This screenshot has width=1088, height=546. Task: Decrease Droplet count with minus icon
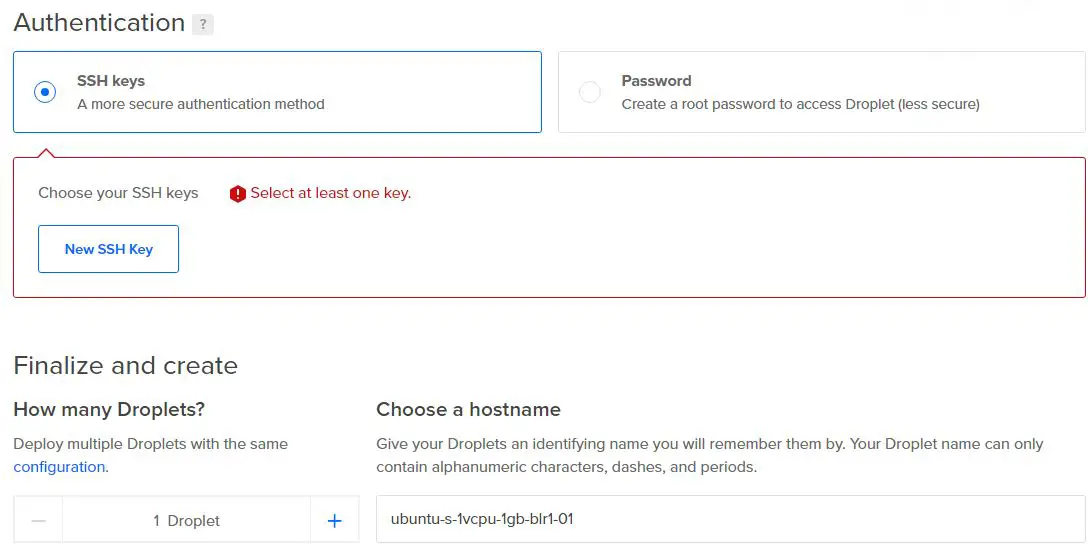click(39, 520)
